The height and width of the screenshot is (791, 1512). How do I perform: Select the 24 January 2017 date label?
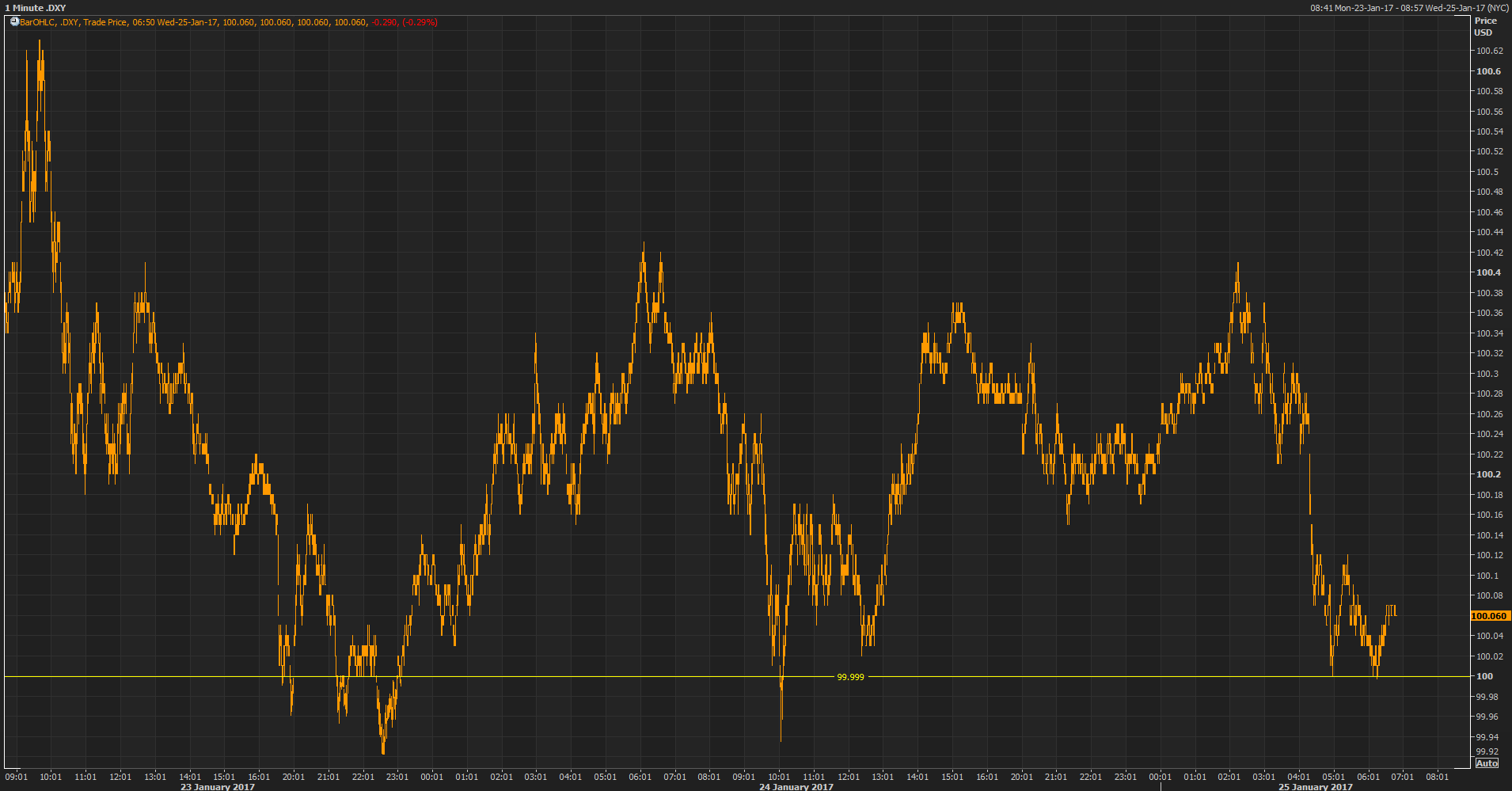click(x=796, y=787)
